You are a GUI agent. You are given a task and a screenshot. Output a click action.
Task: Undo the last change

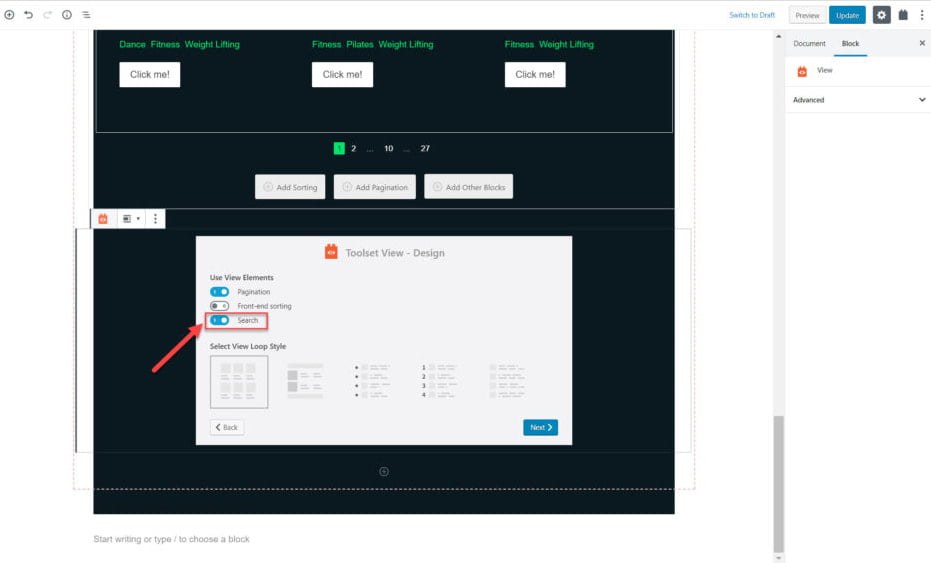tap(28, 15)
